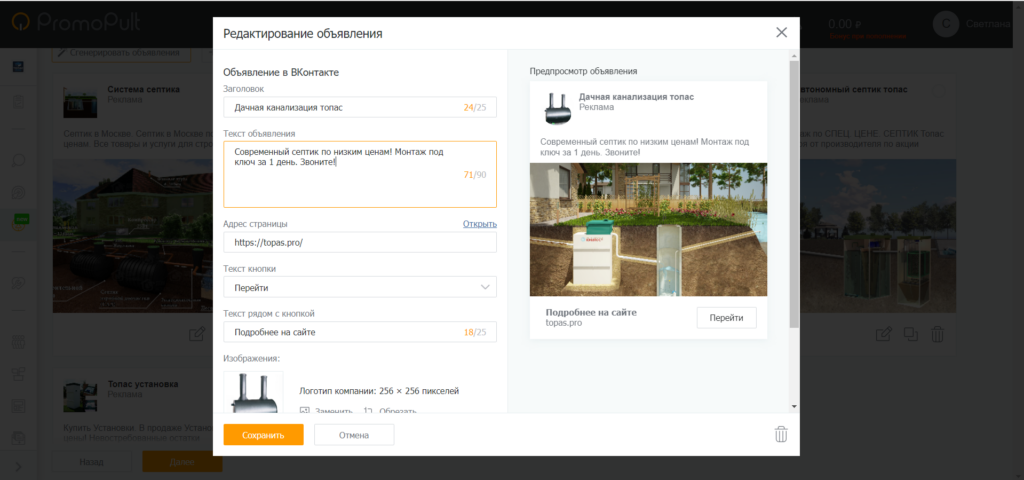Expand the sidebar with bottom chevron
This screenshot has width=1024, height=480.
click(x=18, y=466)
